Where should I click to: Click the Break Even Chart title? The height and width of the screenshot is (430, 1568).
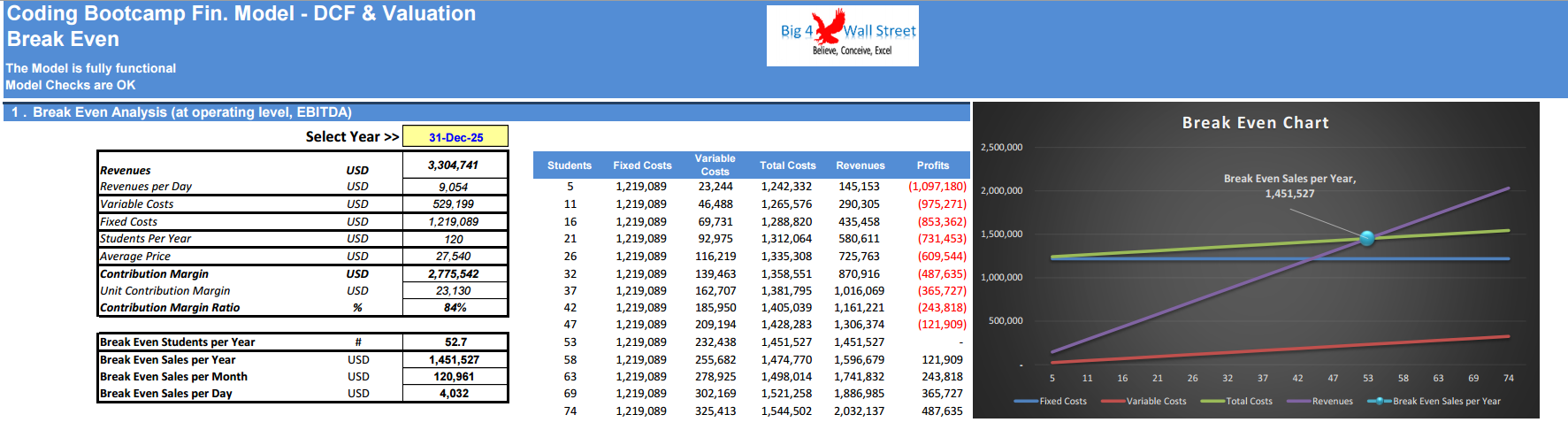1255,123
